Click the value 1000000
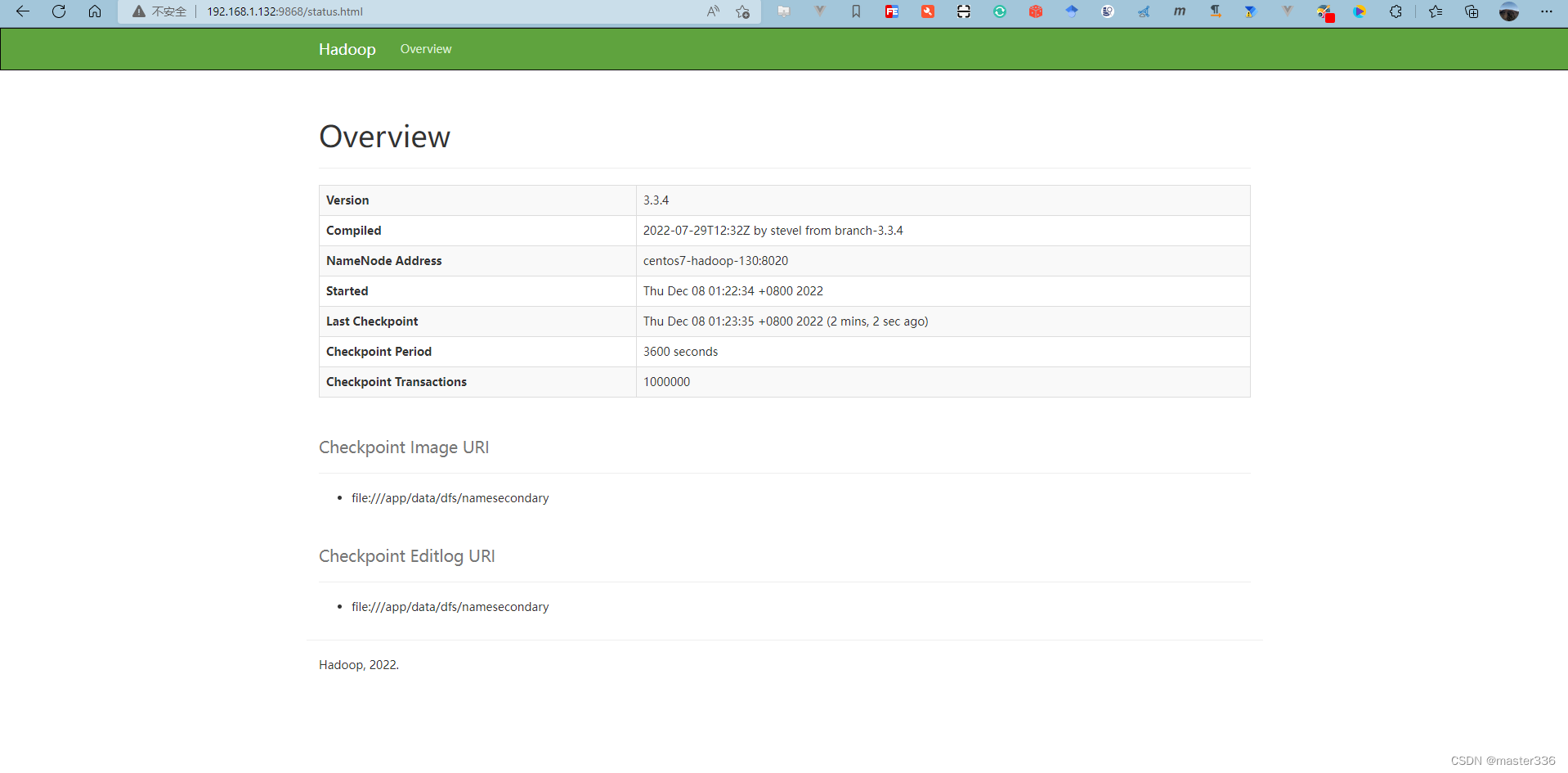1568x773 pixels. pyautogui.click(x=666, y=382)
